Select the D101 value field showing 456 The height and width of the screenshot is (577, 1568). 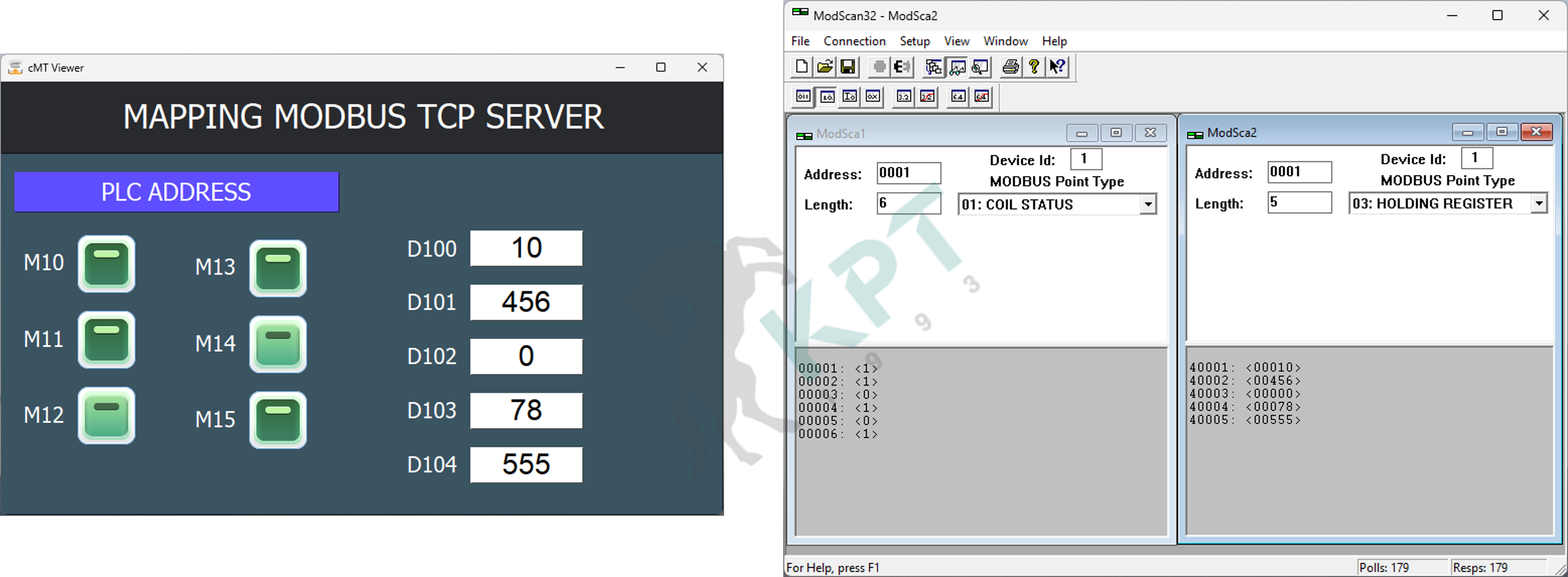point(527,302)
